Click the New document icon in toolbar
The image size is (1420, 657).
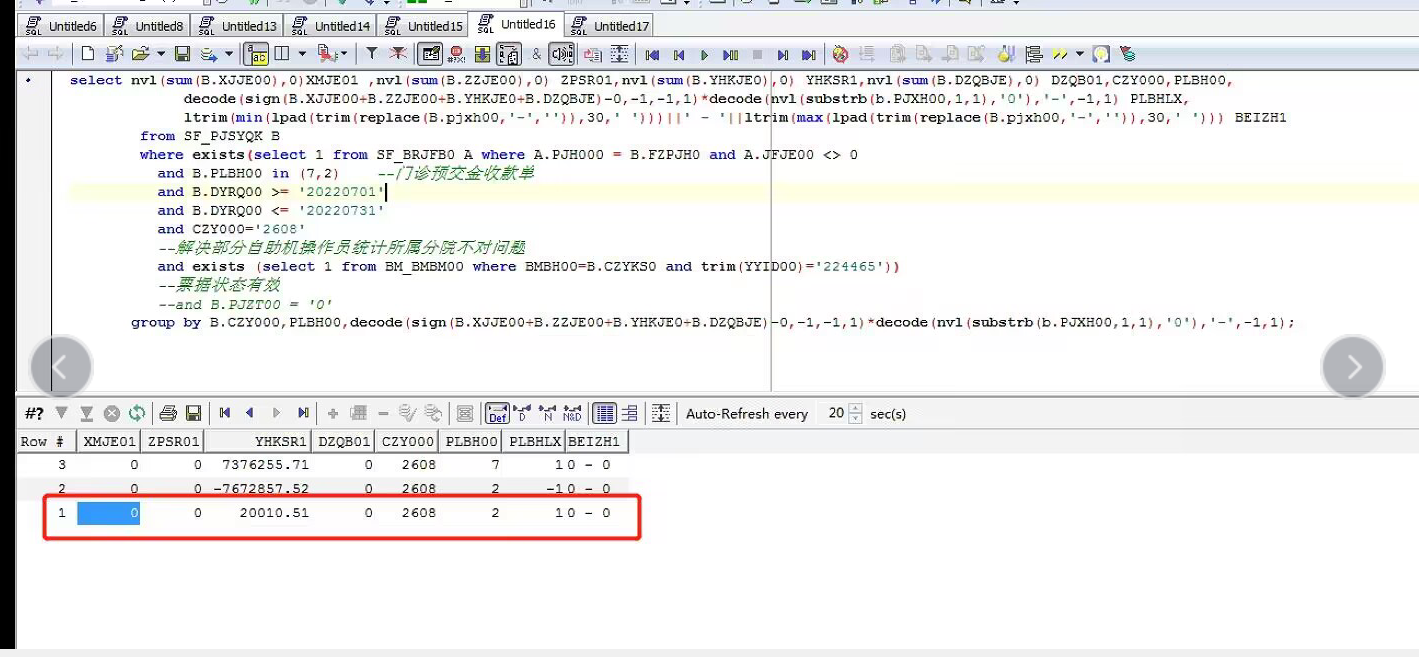[x=88, y=54]
